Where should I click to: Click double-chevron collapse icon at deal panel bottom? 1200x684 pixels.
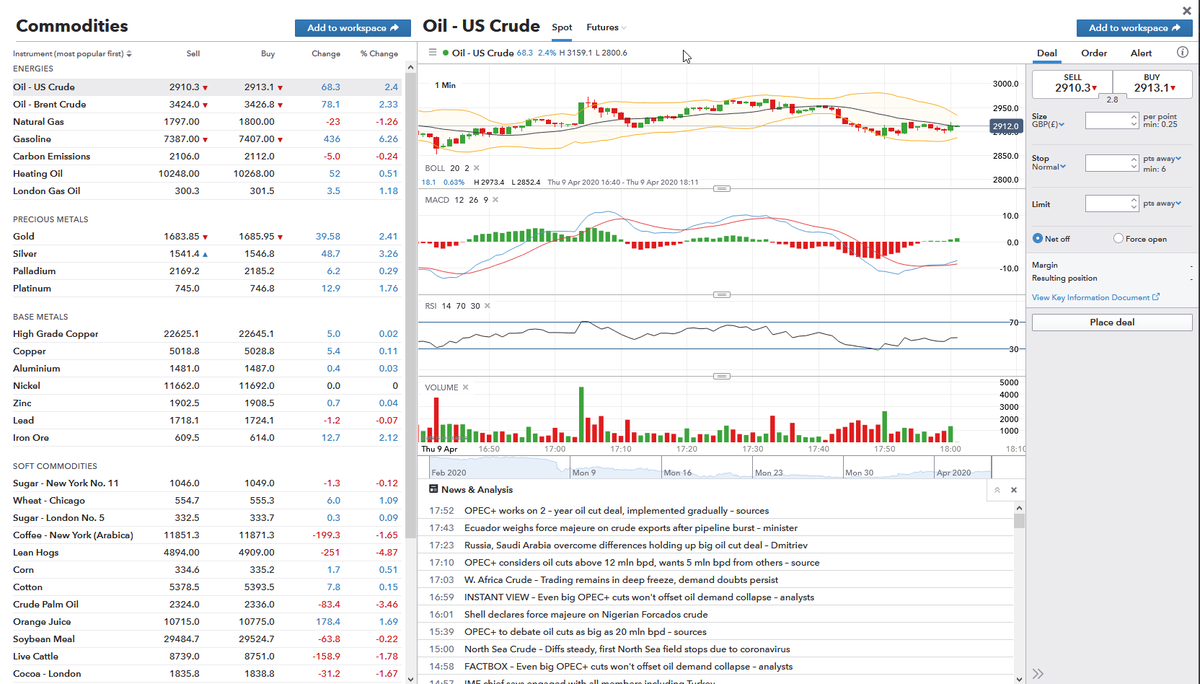point(1038,673)
